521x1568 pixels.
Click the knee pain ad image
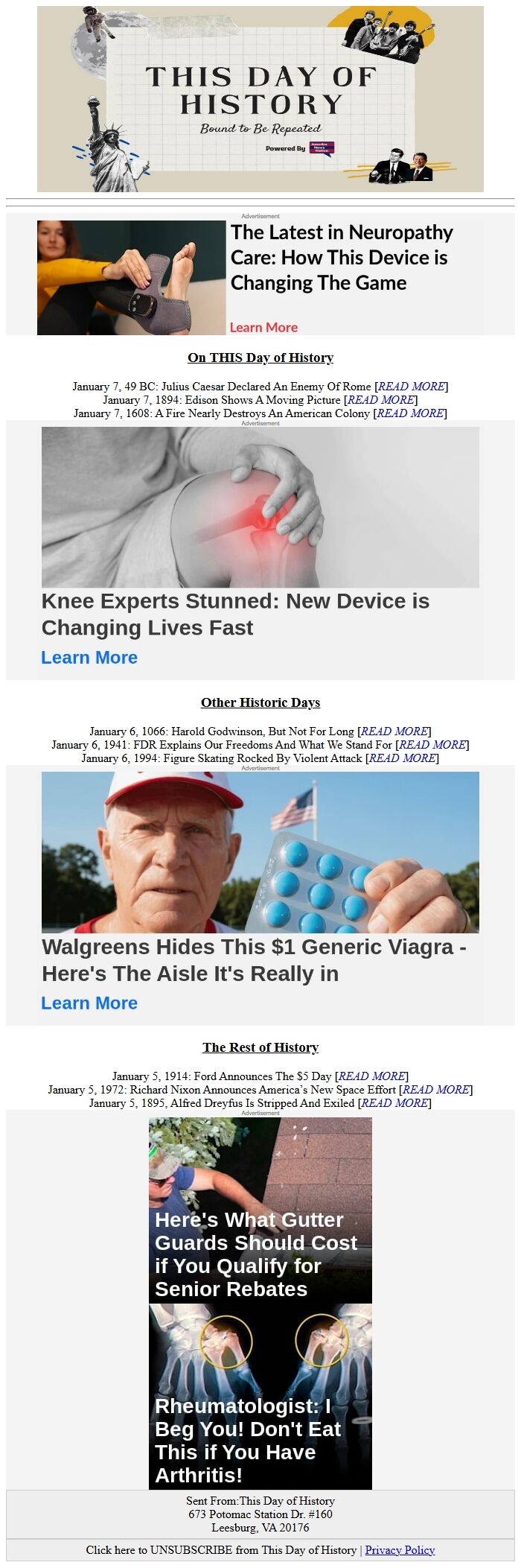pos(260,507)
